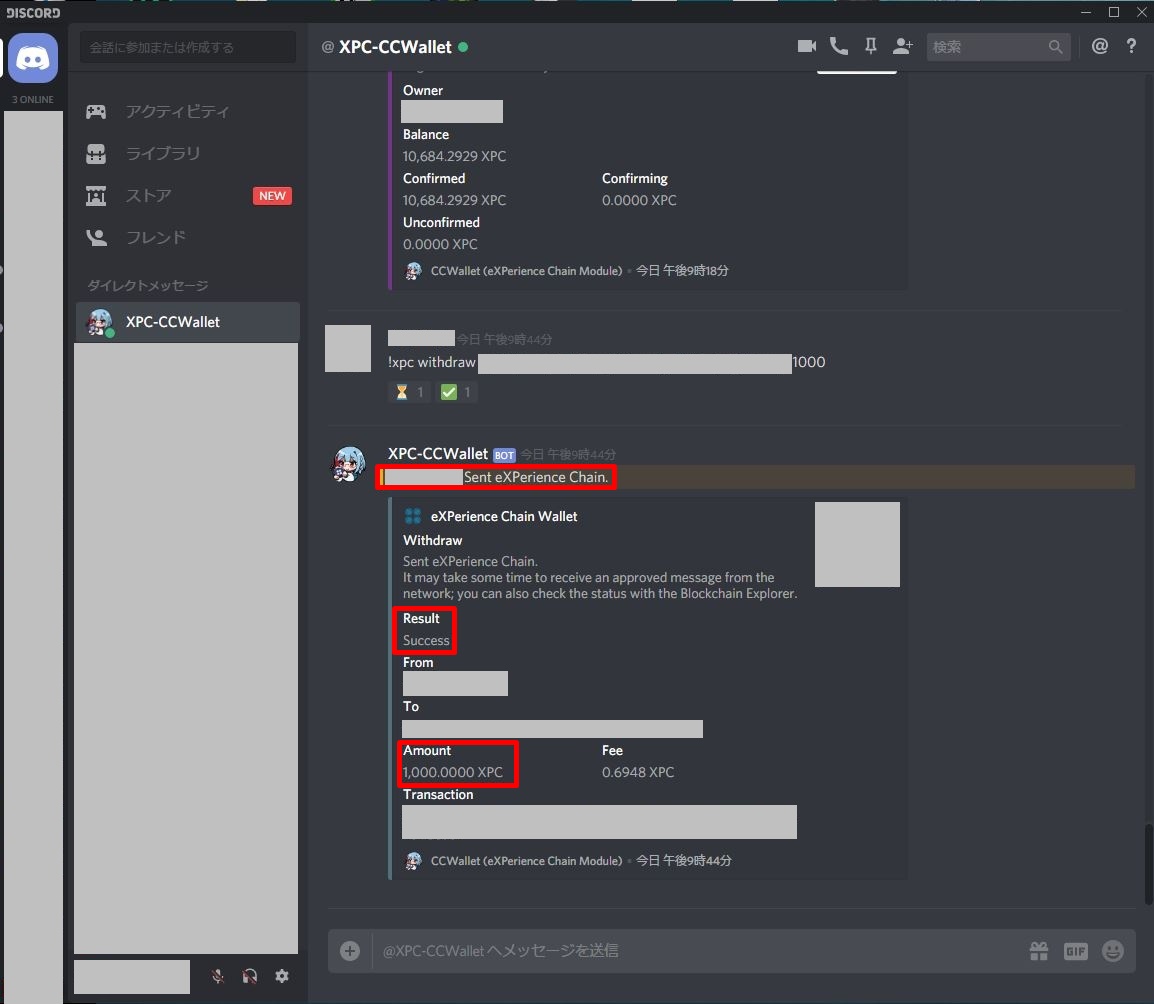The image size is (1154, 1004).
Task: Click the embed thumbnail in the Withdraw card
Action: (x=857, y=544)
